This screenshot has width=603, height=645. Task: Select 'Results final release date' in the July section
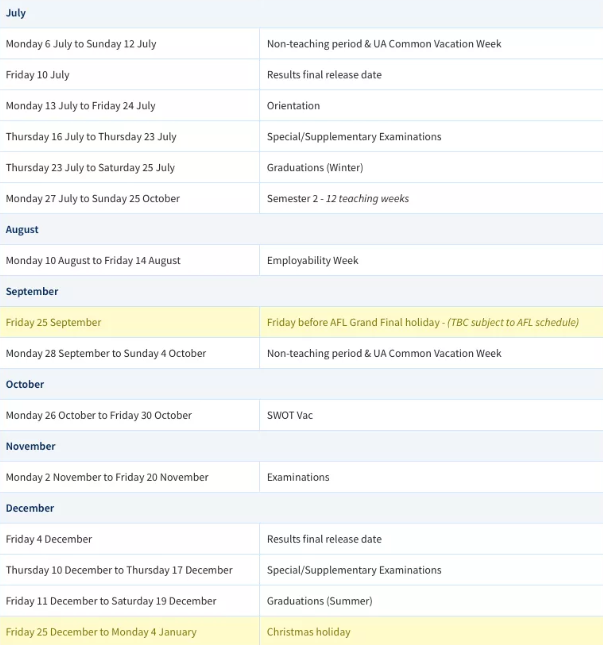(x=324, y=74)
